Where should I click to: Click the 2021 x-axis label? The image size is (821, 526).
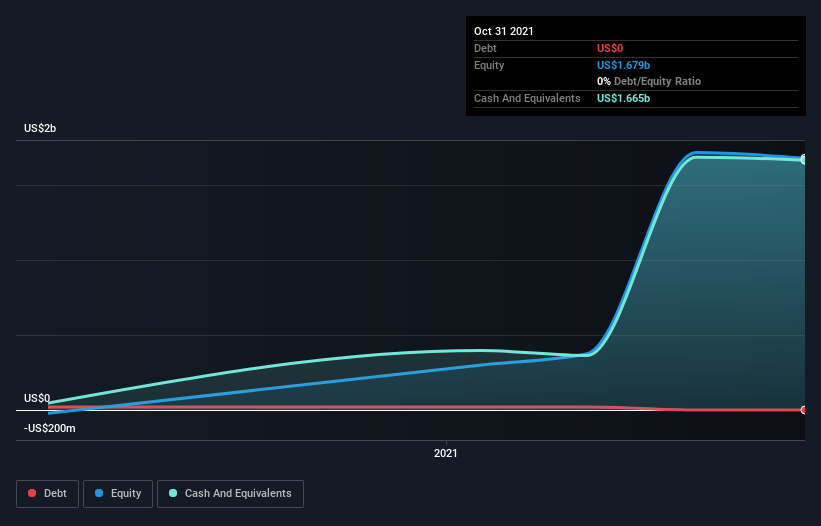(x=446, y=453)
